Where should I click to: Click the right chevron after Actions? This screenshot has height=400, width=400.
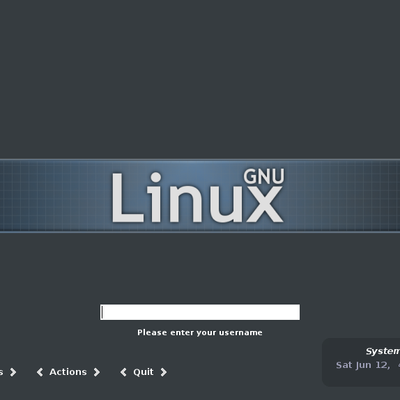97,372
